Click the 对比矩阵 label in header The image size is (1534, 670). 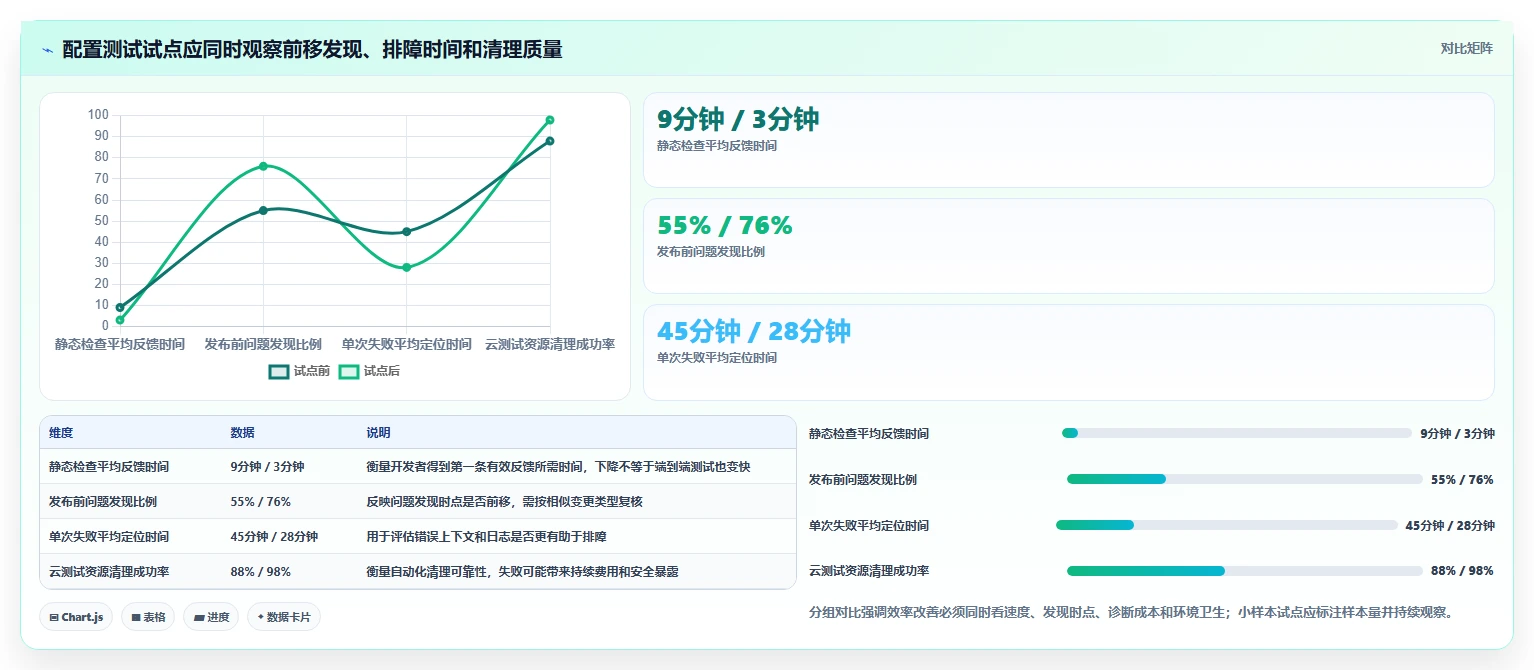pos(1466,48)
